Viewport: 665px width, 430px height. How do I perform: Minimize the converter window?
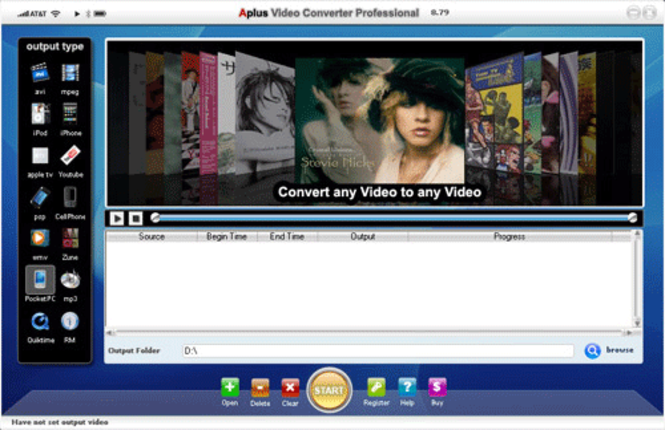click(x=633, y=13)
